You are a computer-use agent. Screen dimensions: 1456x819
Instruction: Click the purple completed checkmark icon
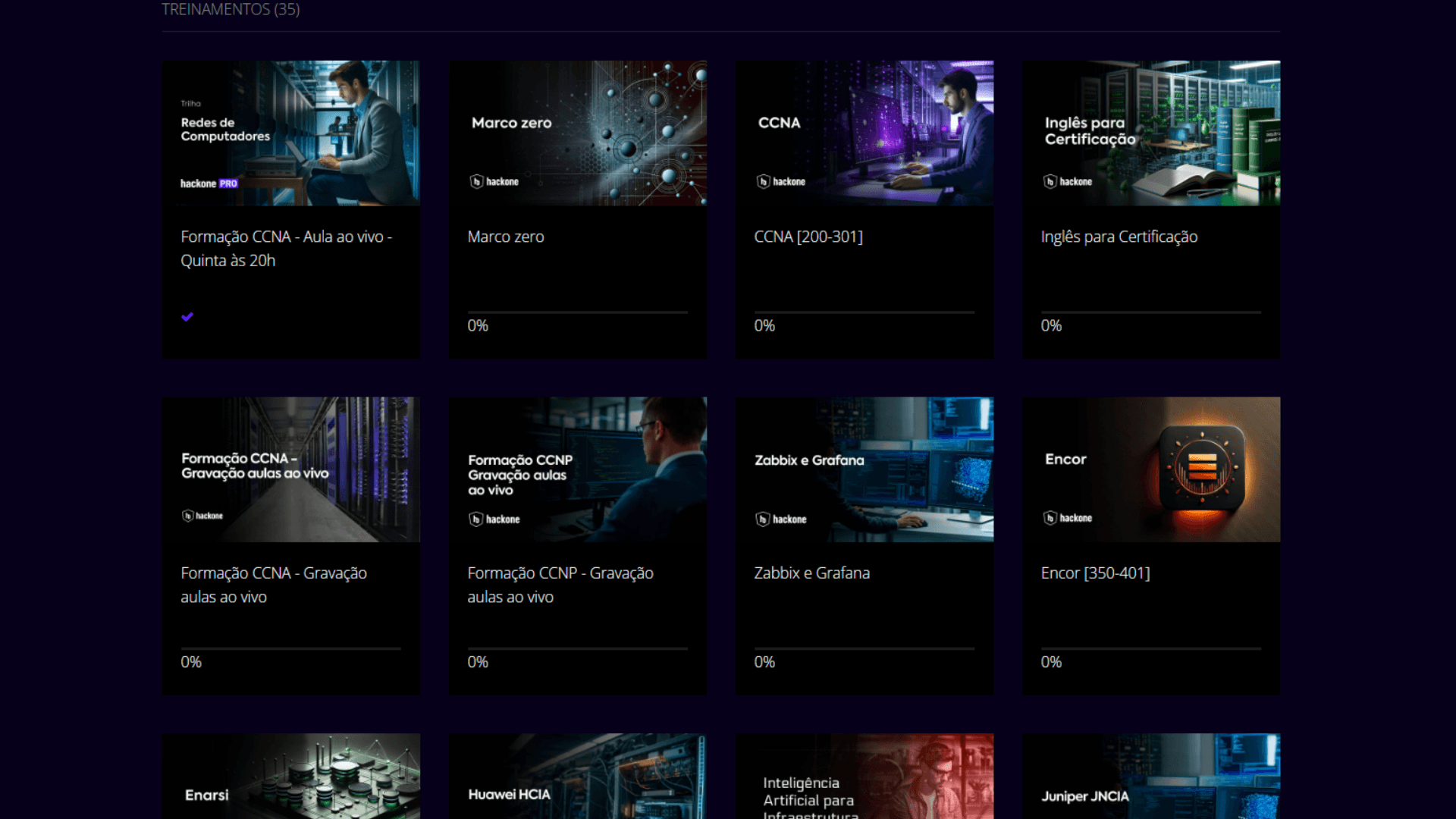(187, 317)
